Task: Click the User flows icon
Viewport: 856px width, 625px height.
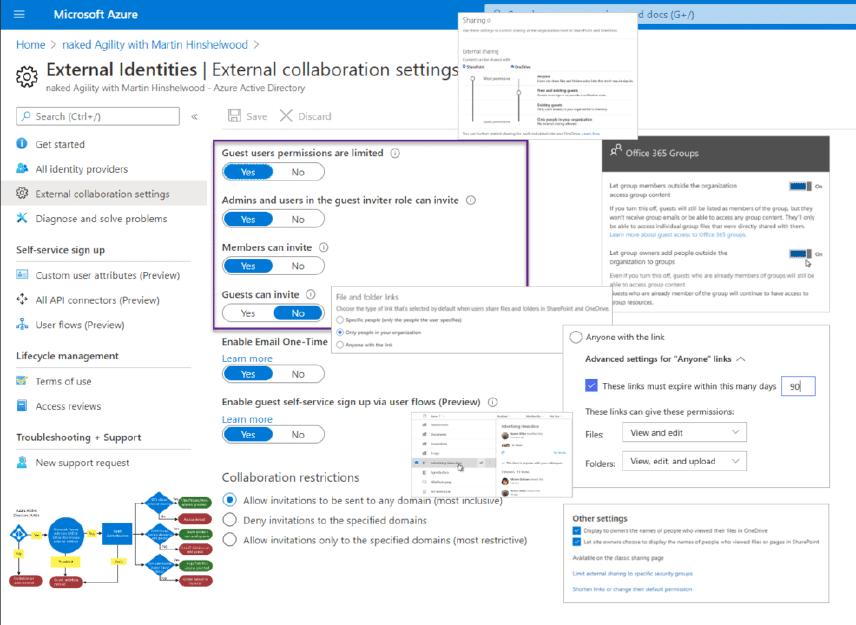Action: [22, 324]
